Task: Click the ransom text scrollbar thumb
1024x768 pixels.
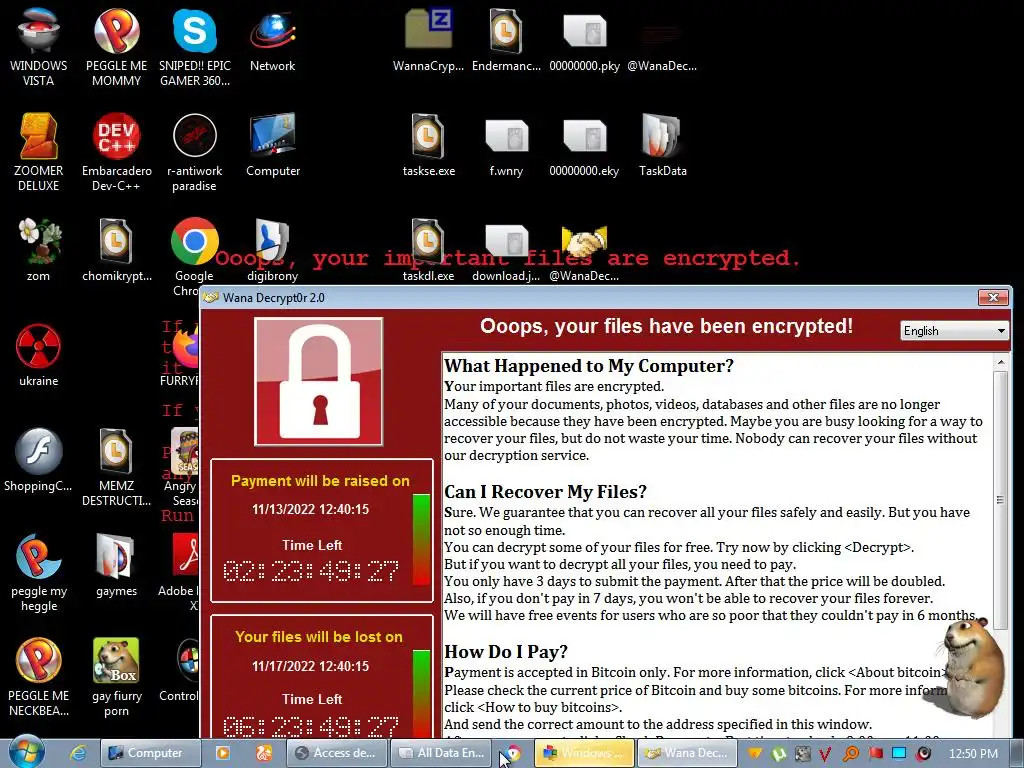Action: tap(1000, 500)
